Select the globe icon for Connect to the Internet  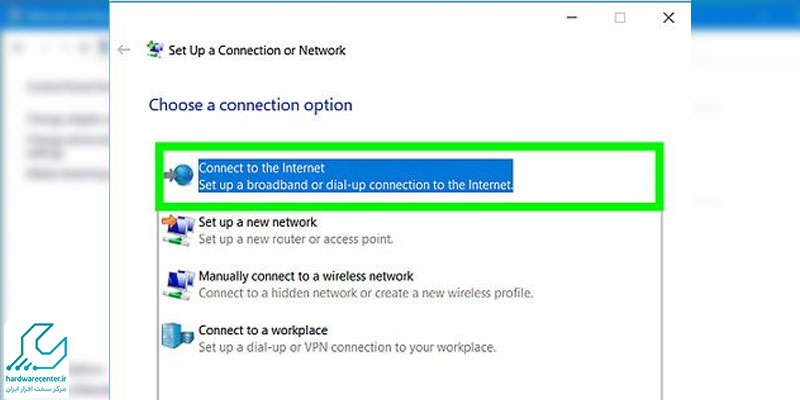click(x=179, y=175)
